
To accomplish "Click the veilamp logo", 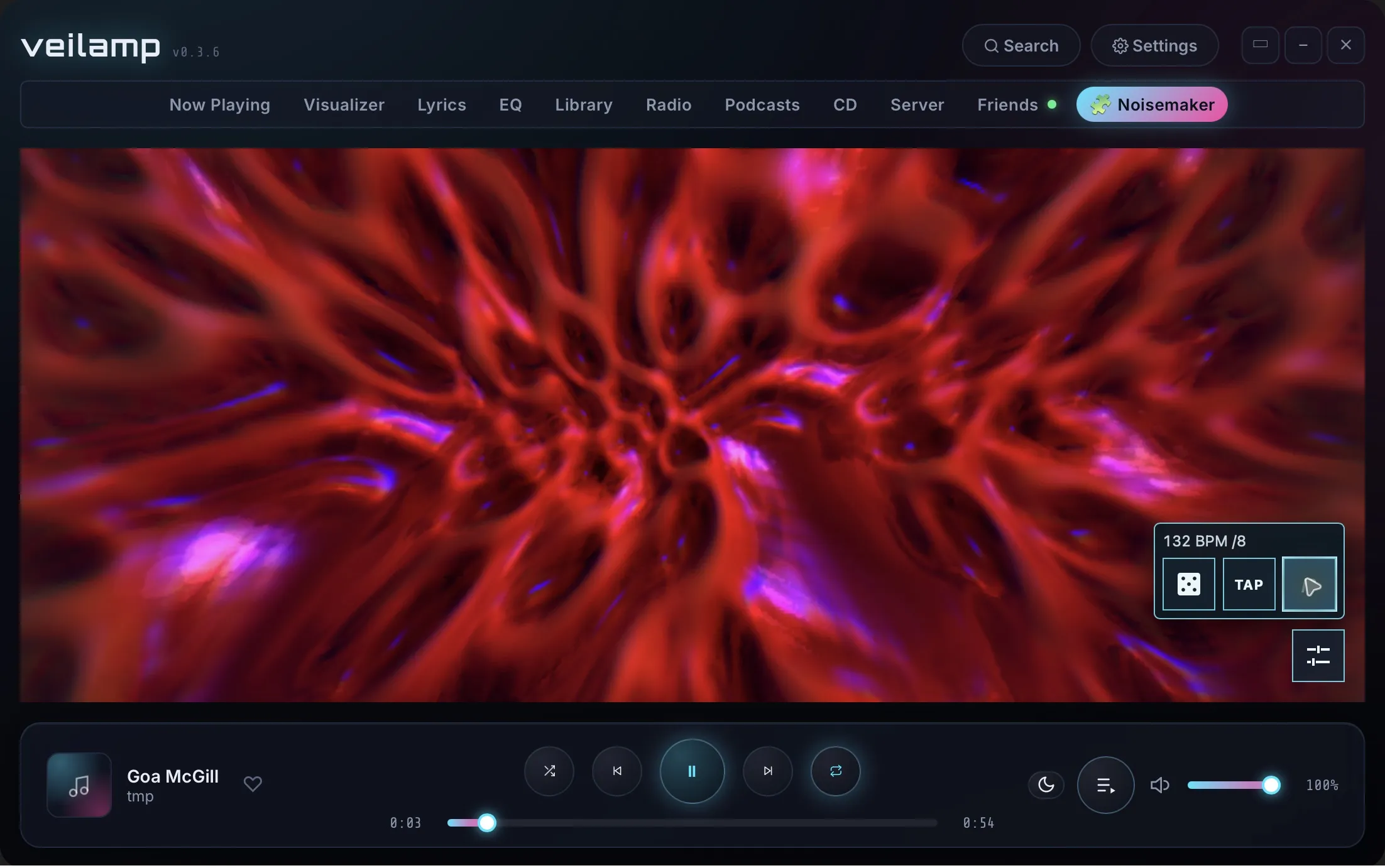I will click(x=90, y=47).
